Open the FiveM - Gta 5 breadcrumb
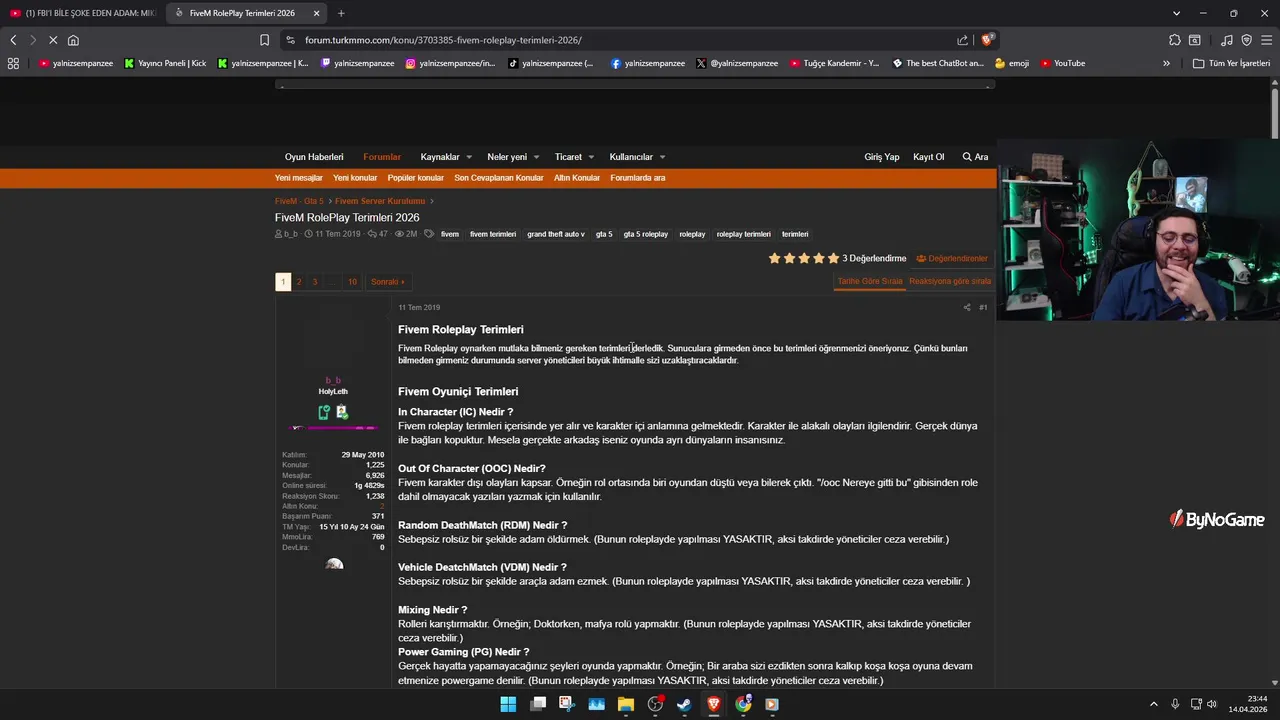Screen dimensions: 1280x720 click(x=299, y=201)
